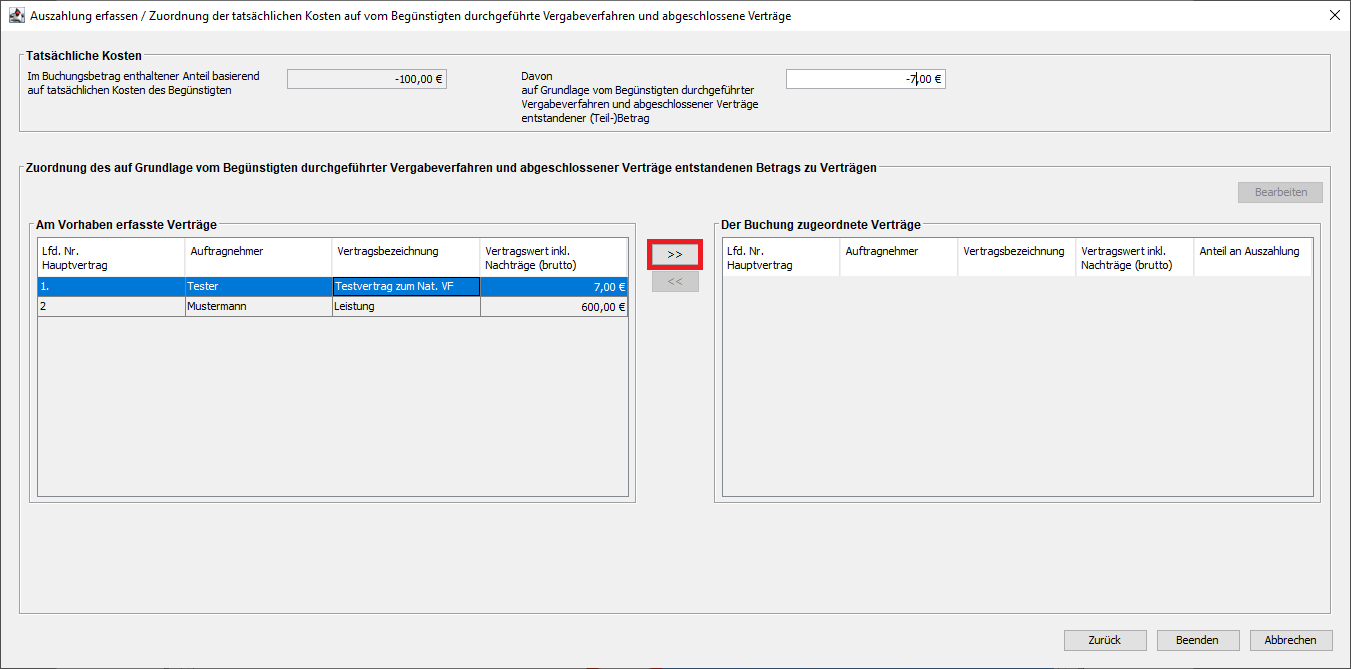Click the Abbrechen button

(1290, 640)
